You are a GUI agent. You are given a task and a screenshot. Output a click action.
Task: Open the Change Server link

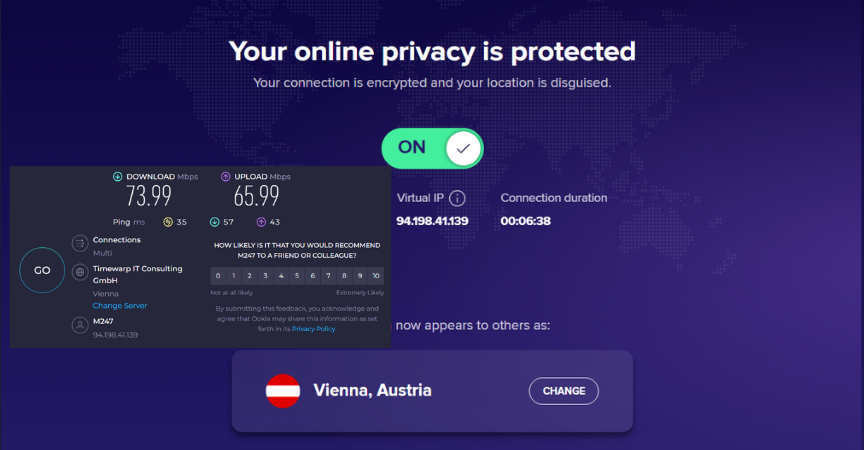[120, 306]
